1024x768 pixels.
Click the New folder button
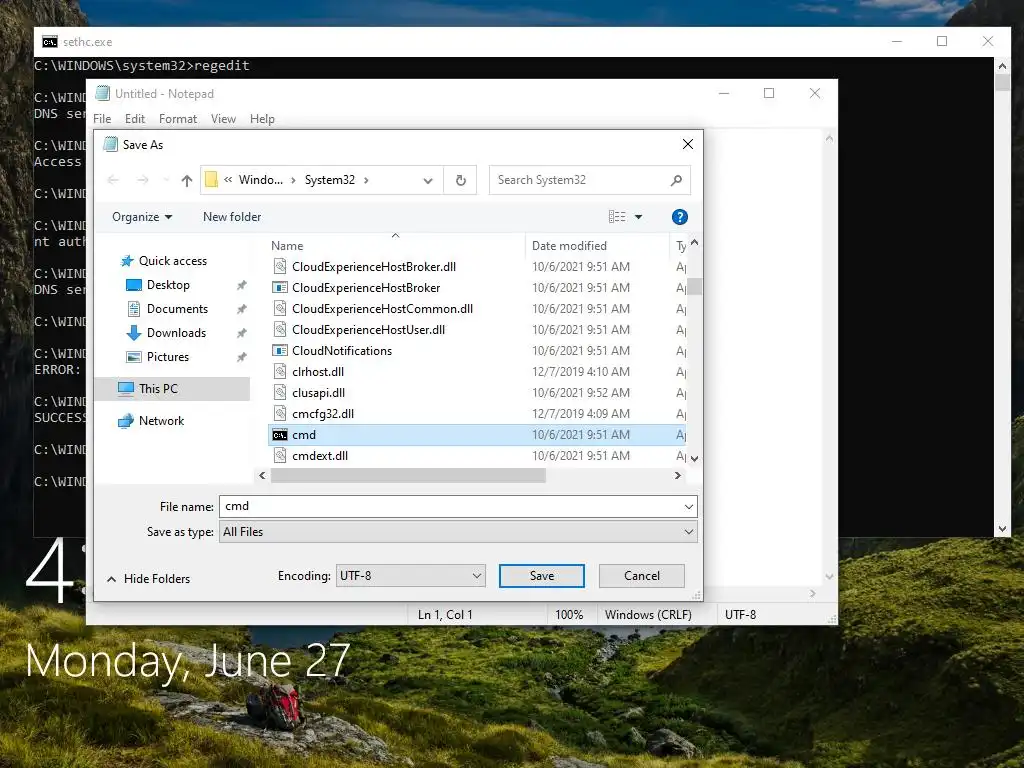[232, 217]
